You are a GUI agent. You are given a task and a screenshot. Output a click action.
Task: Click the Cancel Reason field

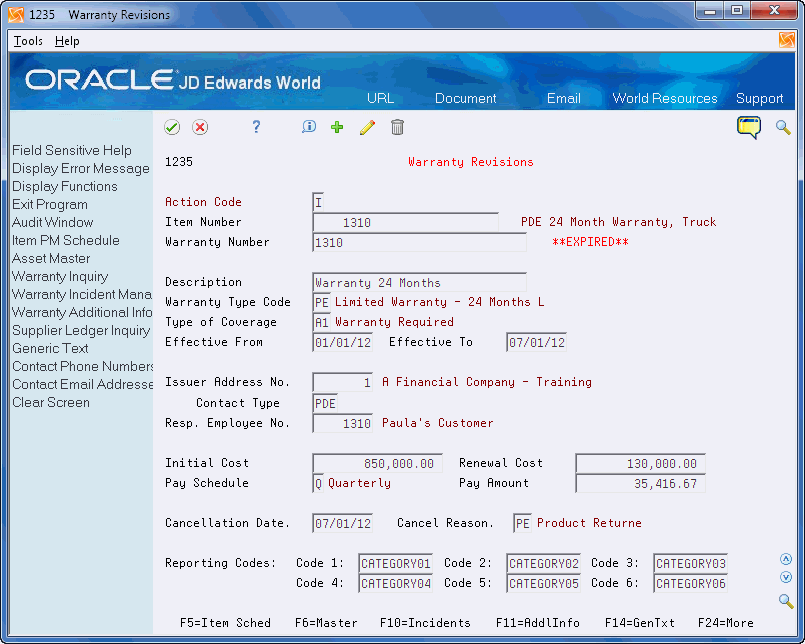[x=523, y=524]
